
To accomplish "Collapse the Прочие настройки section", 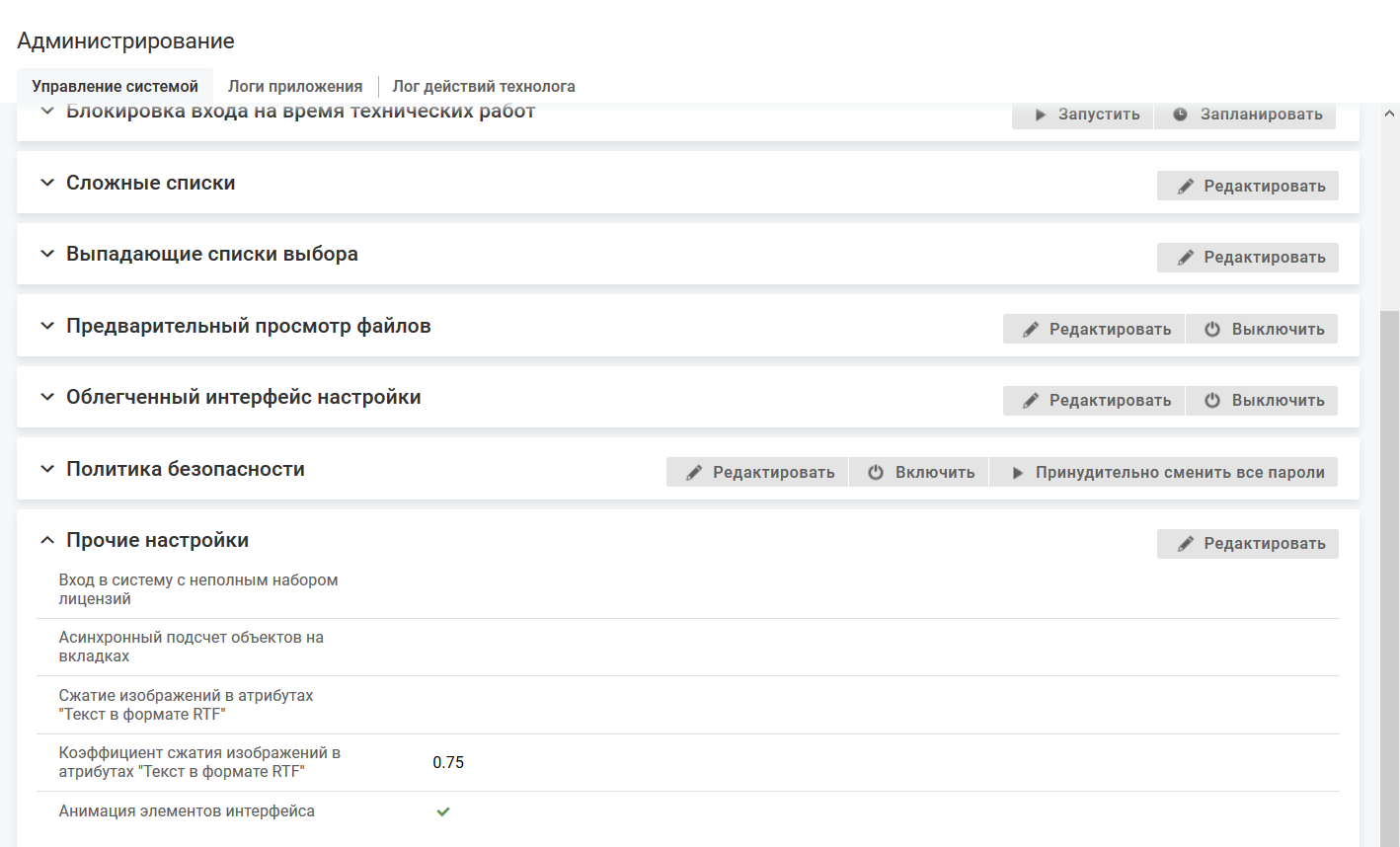I will coord(46,540).
